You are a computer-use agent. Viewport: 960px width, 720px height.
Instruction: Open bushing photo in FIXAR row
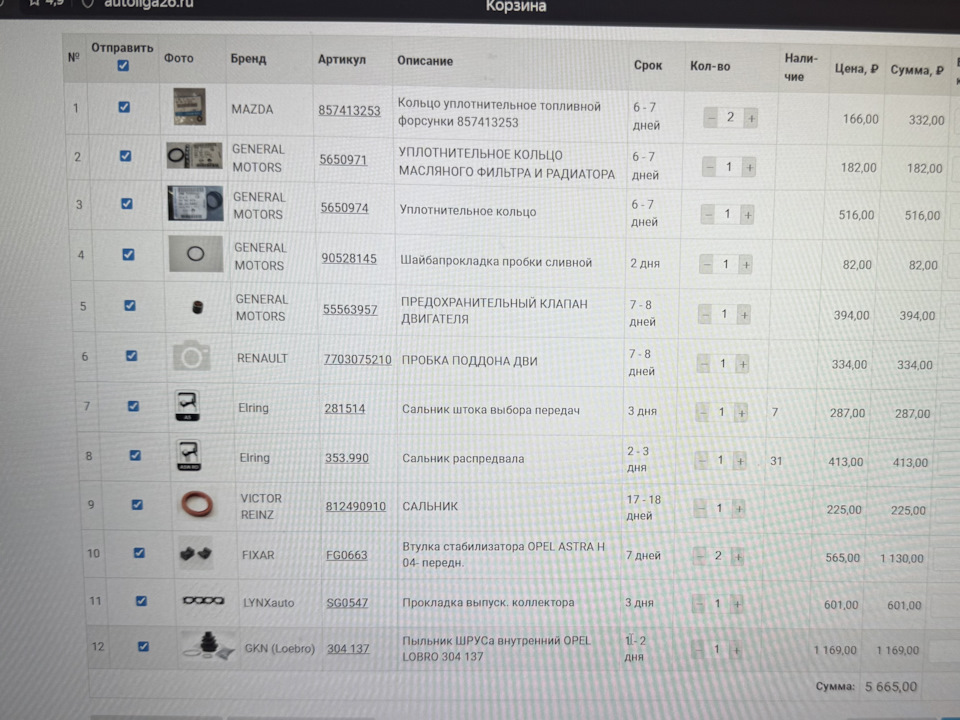click(x=196, y=553)
